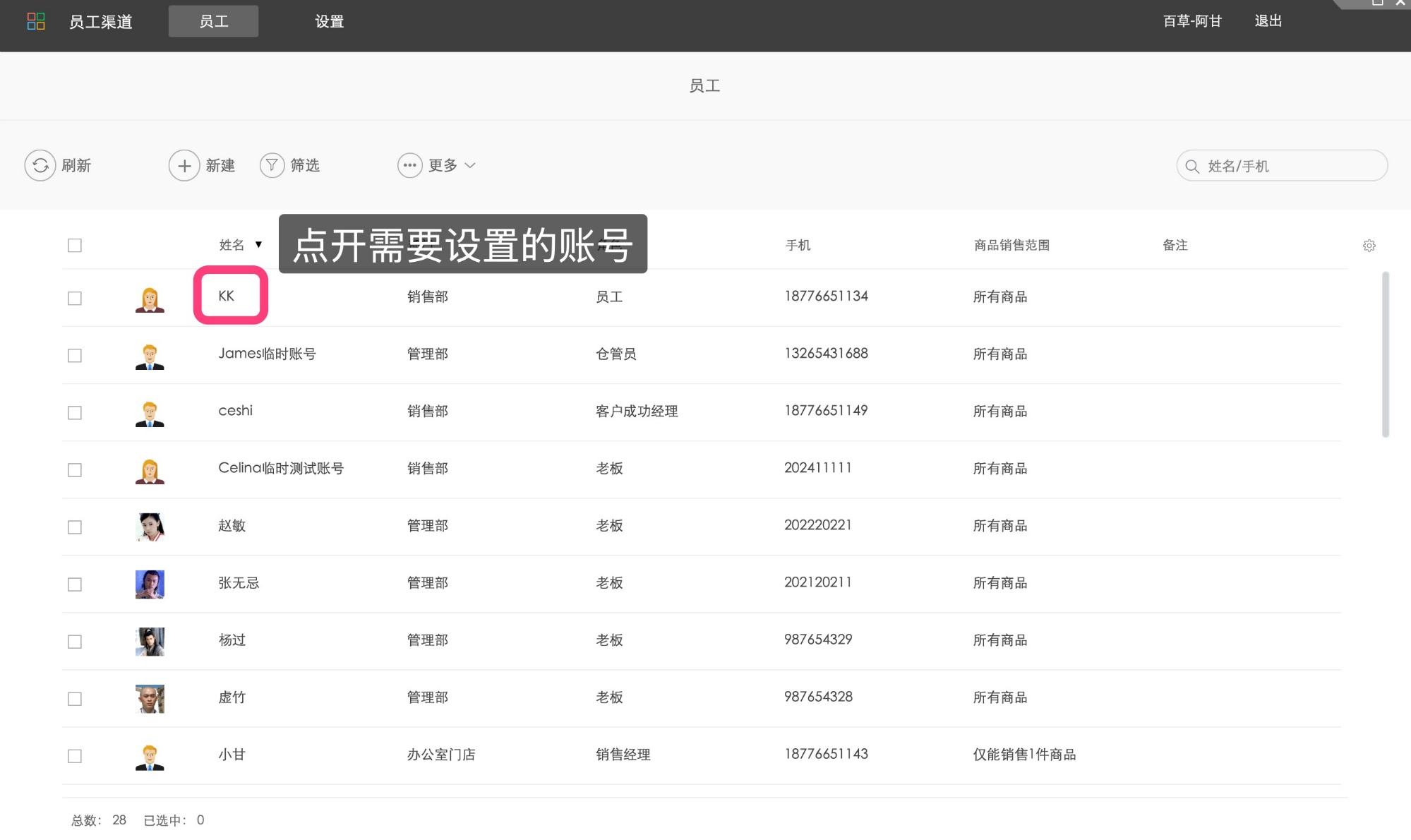
Task: Click phone number 13265431688
Action: 826,354
